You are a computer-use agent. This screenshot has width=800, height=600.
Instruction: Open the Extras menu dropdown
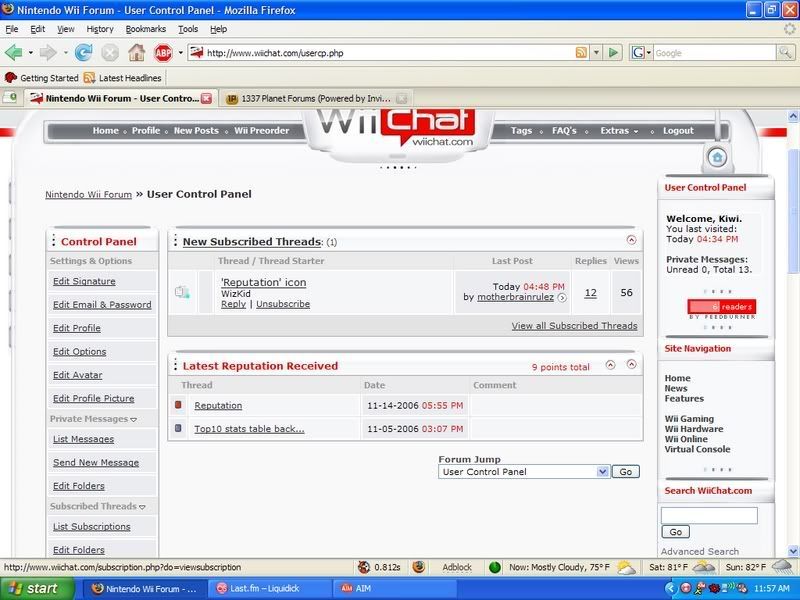click(619, 131)
